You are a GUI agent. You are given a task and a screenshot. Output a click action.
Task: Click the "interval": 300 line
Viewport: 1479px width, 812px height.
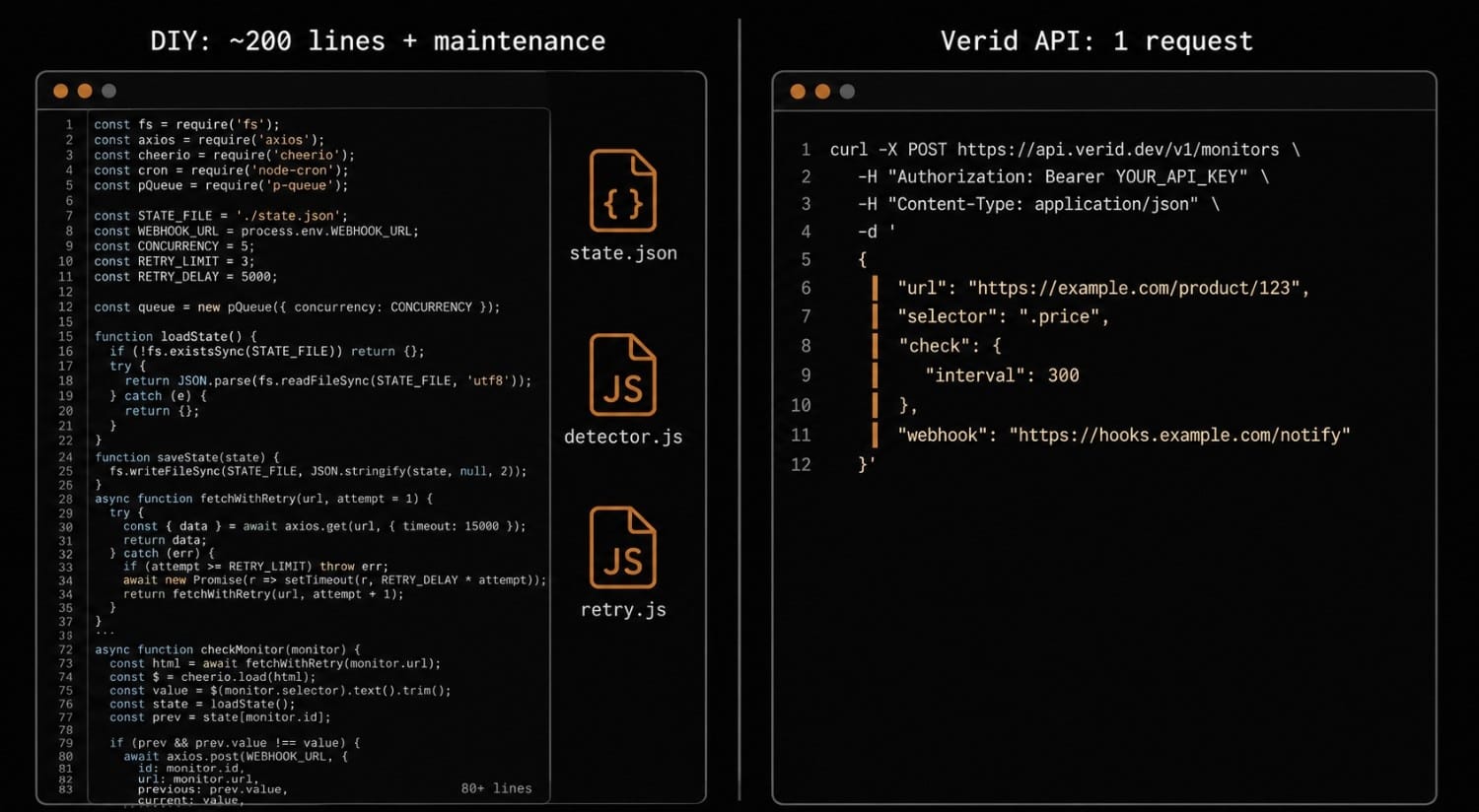coord(1002,375)
